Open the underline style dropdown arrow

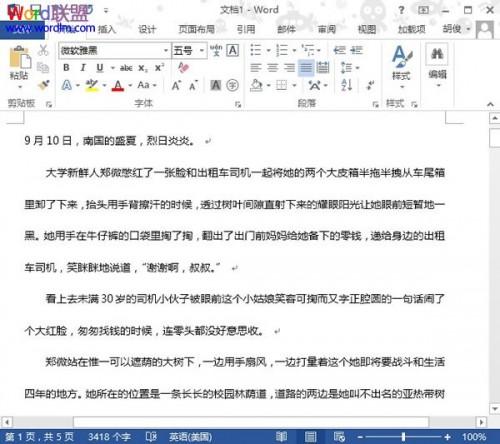(113, 68)
